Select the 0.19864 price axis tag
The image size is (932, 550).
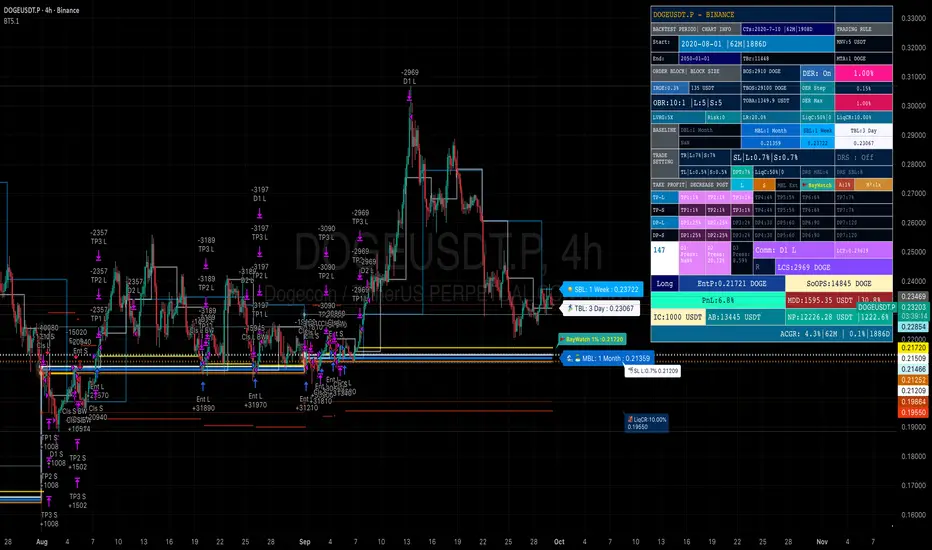(x=913, y=402)
